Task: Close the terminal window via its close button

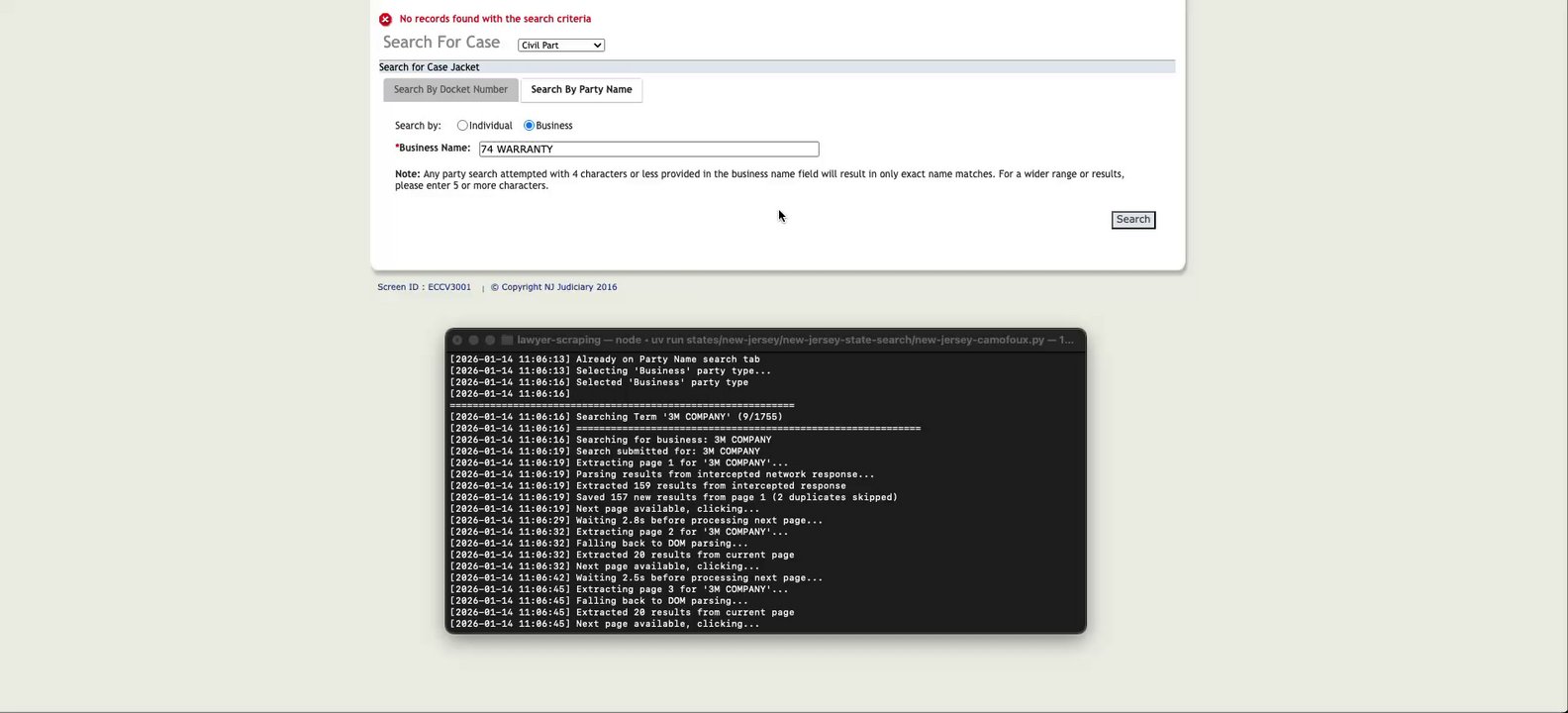Action: coord(457,340)
